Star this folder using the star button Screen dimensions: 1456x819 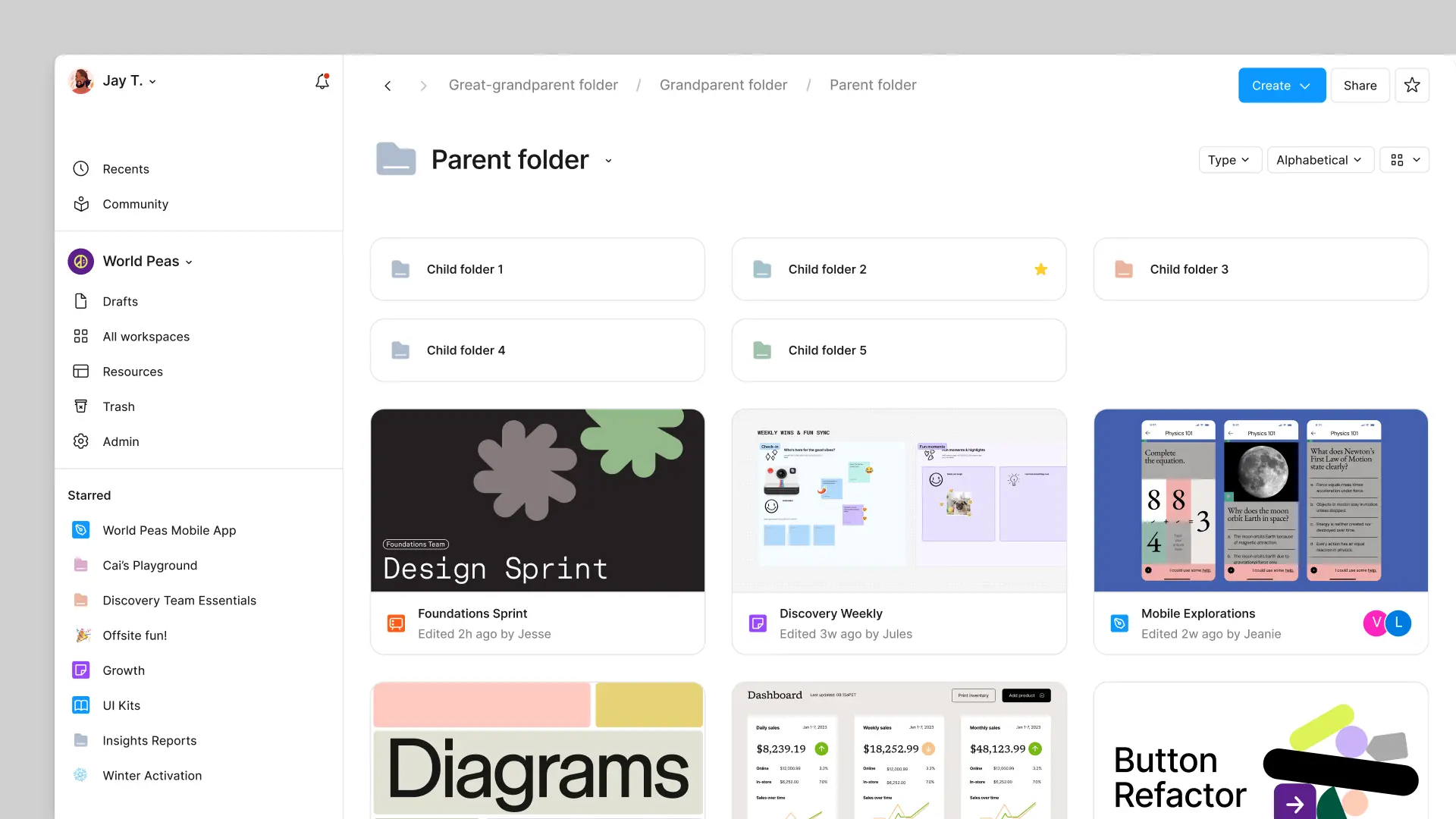coord(1411,85)
